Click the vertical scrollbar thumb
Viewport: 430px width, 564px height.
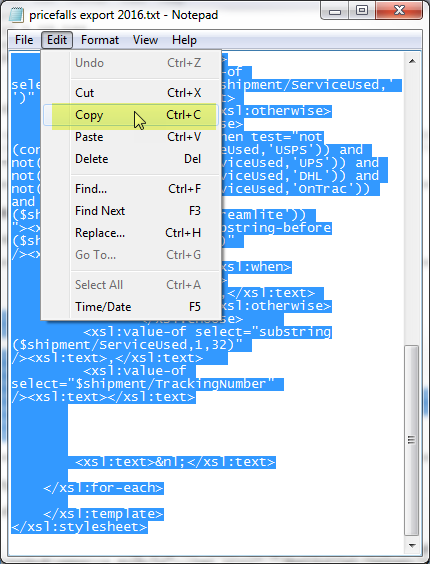click(x=412, y=440)
